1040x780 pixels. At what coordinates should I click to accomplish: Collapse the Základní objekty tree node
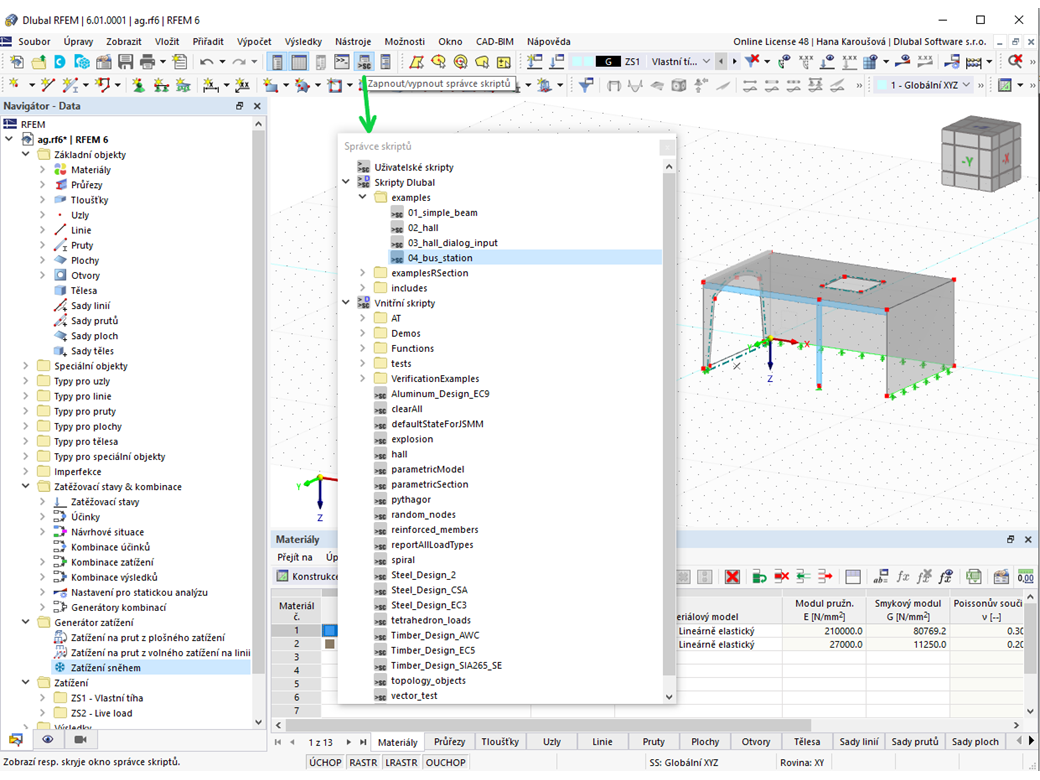(x=27, y=155)
